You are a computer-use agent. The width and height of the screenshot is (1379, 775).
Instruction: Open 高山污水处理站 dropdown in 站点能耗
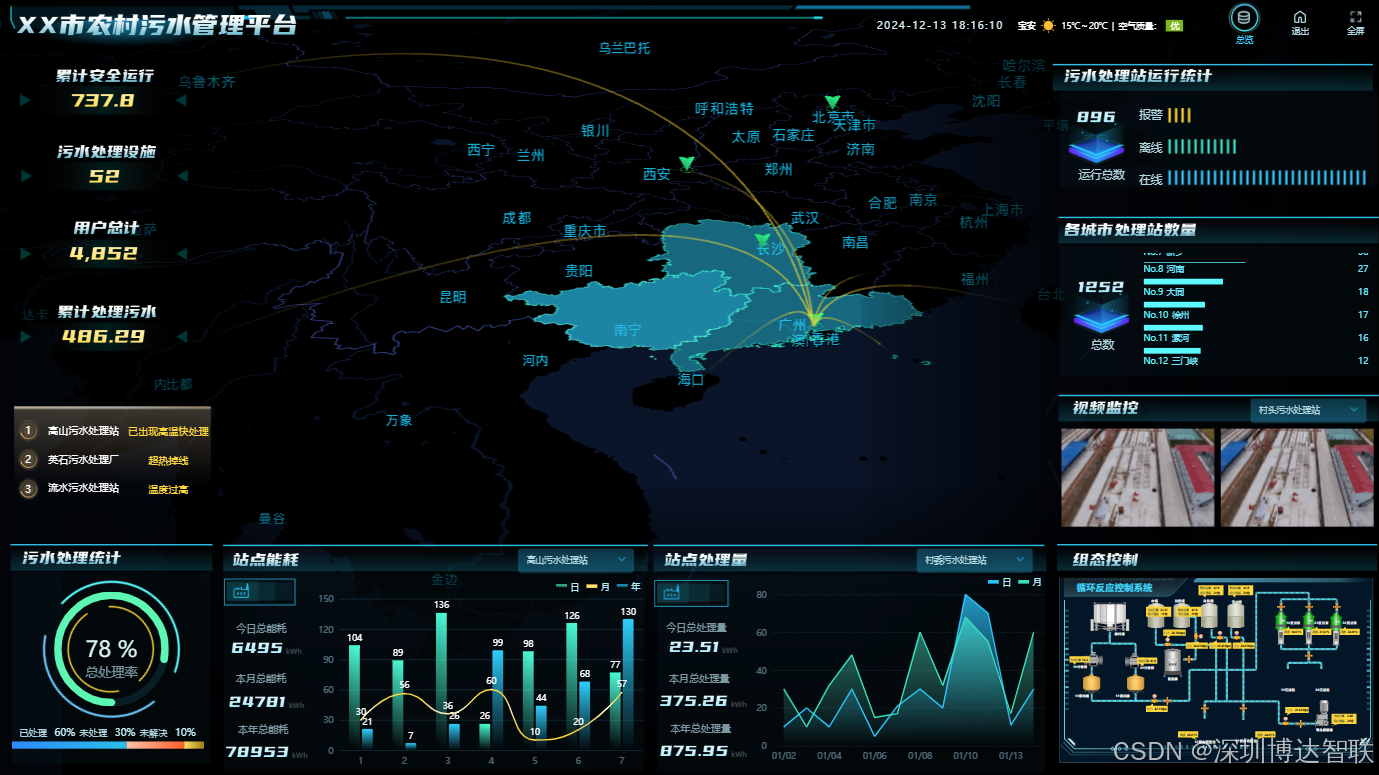point(575,560)
